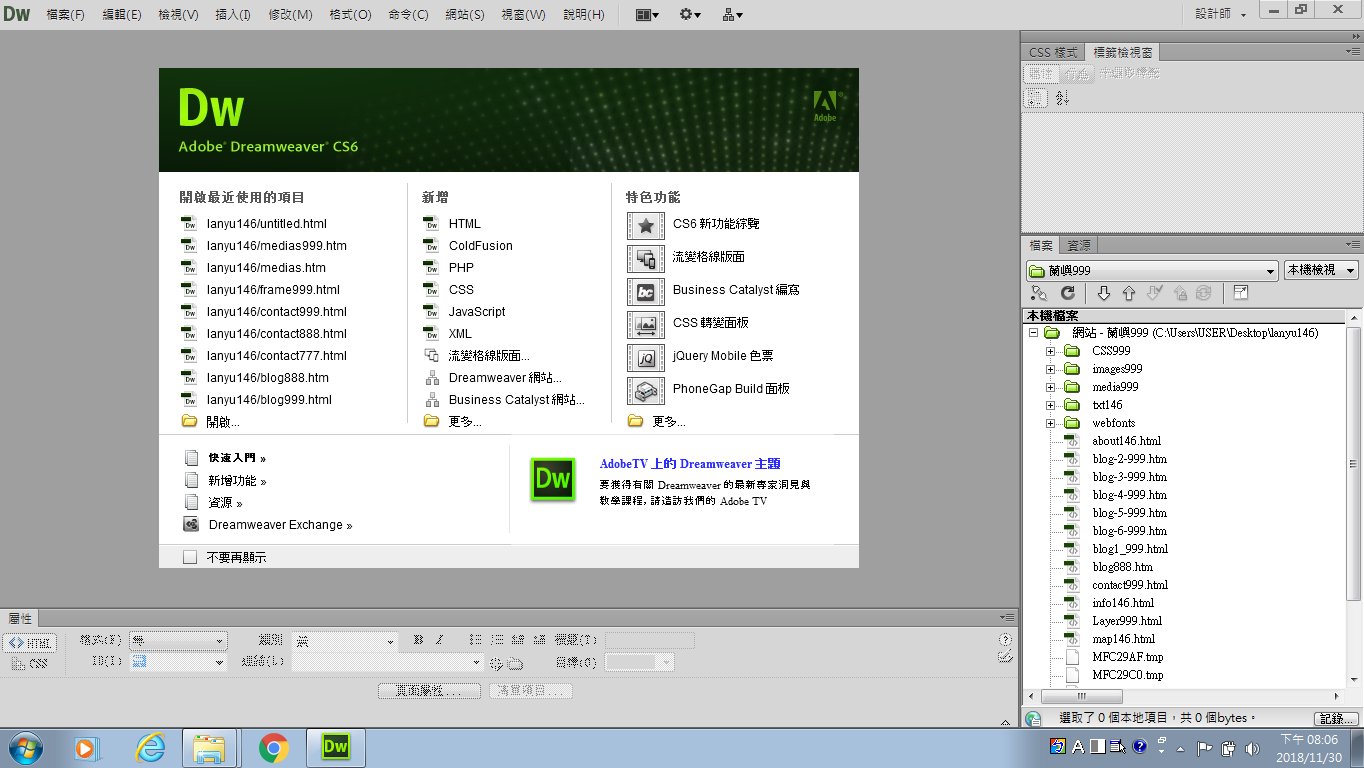Open Google Chrome from the taskbar
The image size is (1364, 768).
point(273,748)
